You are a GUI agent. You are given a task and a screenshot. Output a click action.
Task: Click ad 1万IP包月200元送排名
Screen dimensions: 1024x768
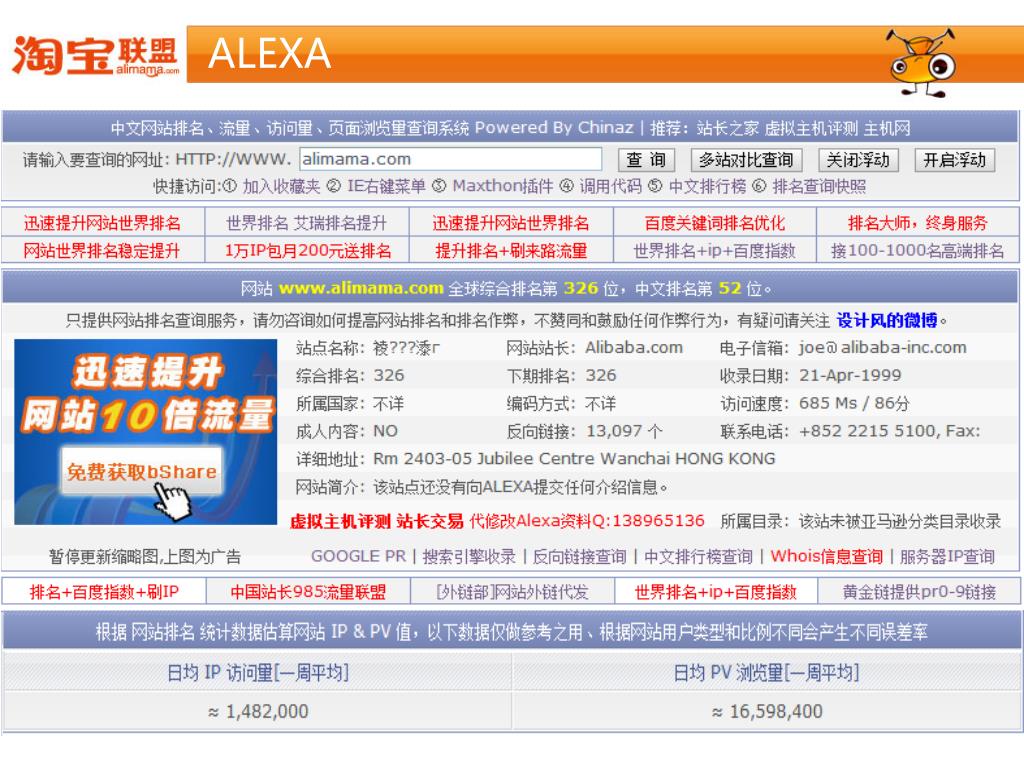coord(308,251)
